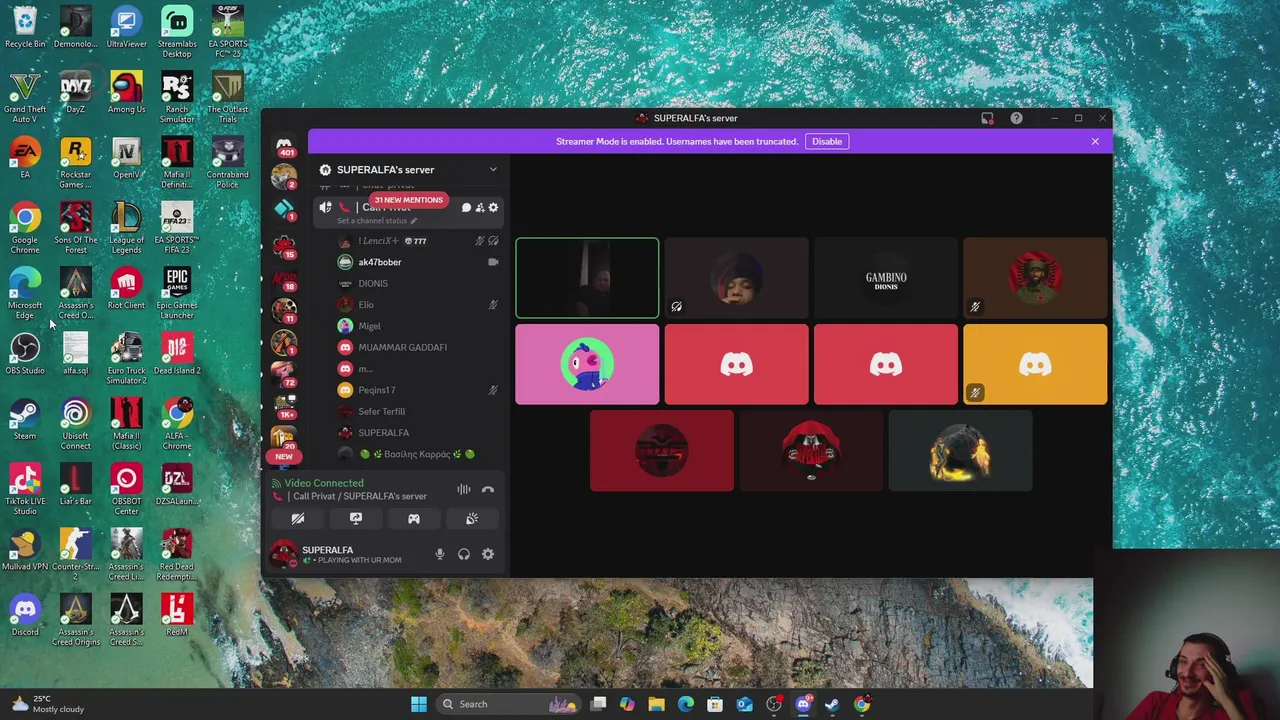
Task: Open Euro Truck Simulator 2 desktop icon
Action: [x=126, y=360]
